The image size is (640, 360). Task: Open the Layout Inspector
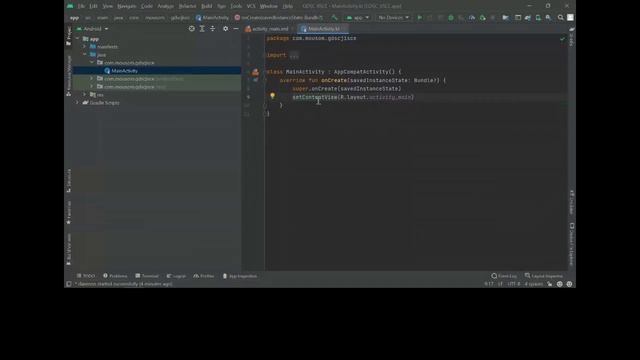pyautogui.click(x=544, y=276)
